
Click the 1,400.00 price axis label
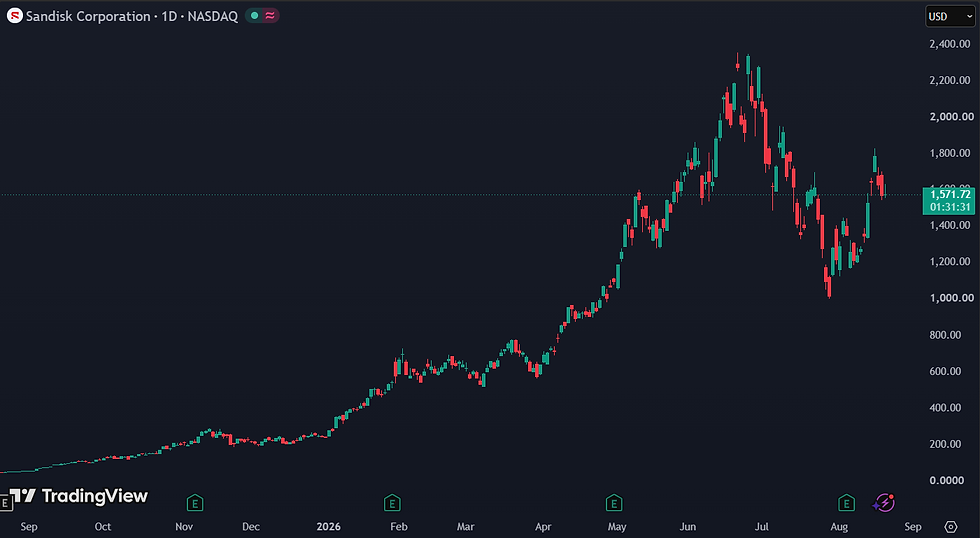[x=950, y=225]
